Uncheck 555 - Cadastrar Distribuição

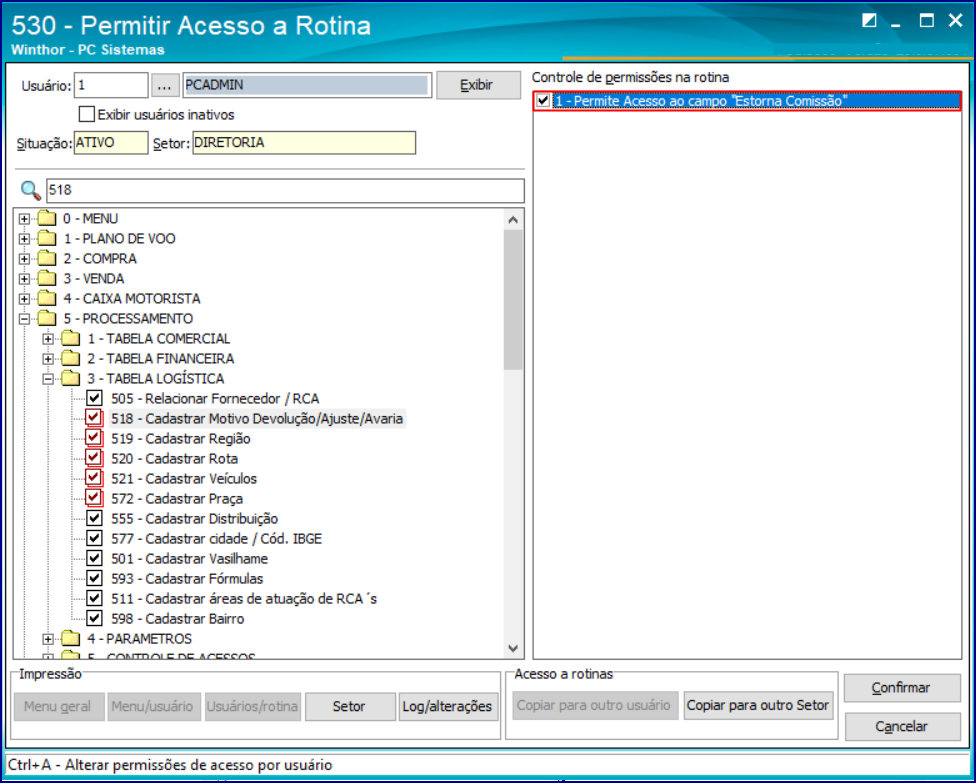[x=94, y=518]
